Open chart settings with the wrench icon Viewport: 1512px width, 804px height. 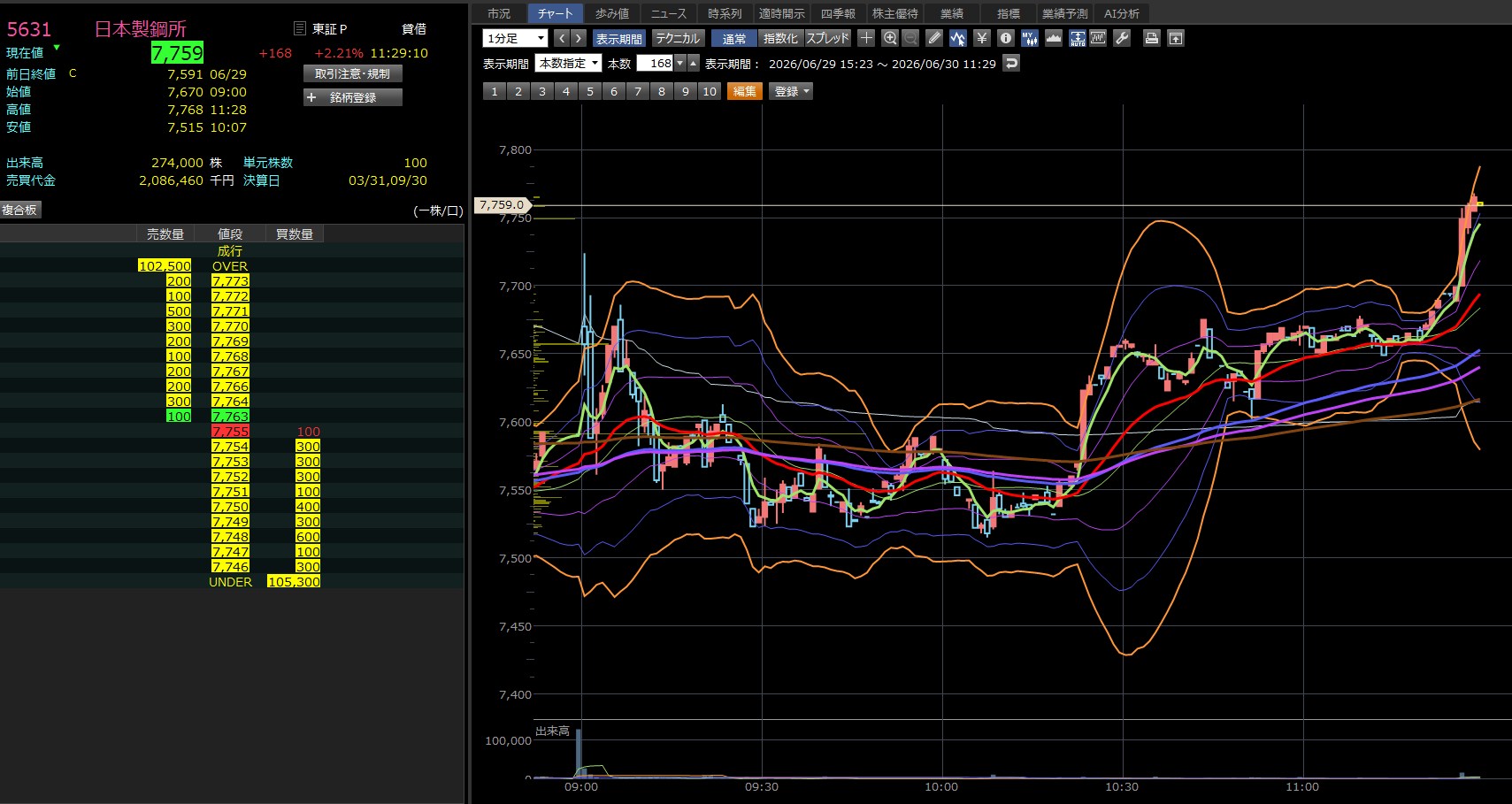(1122, 38)
